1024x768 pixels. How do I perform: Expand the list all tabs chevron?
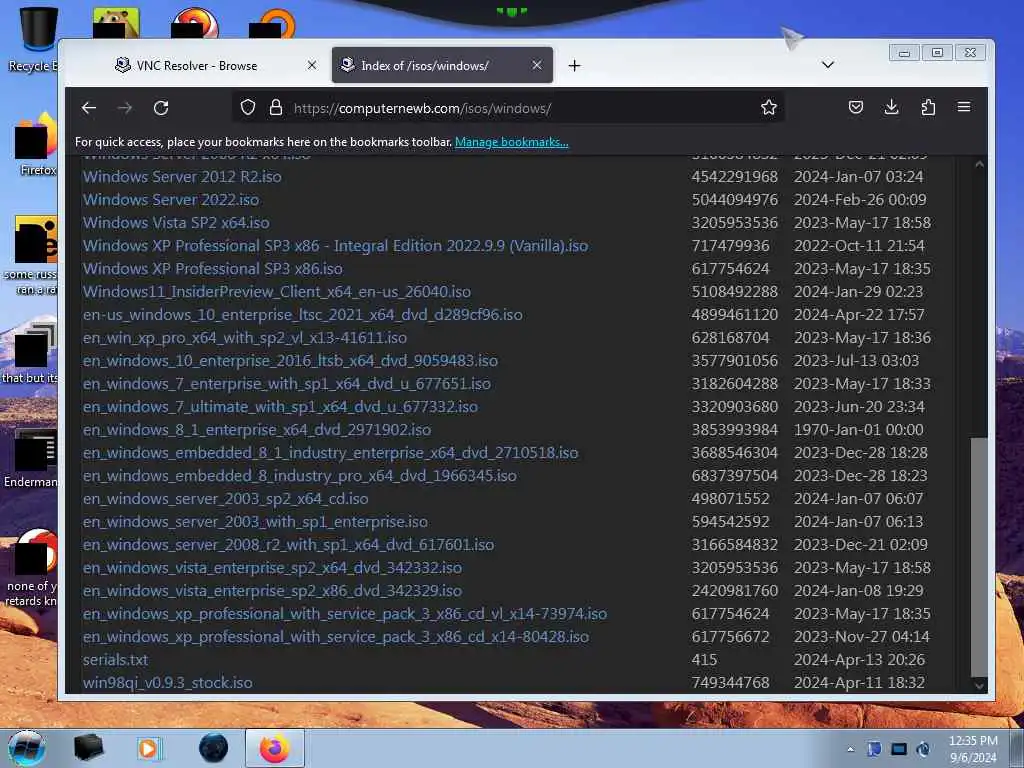(827, 65)
